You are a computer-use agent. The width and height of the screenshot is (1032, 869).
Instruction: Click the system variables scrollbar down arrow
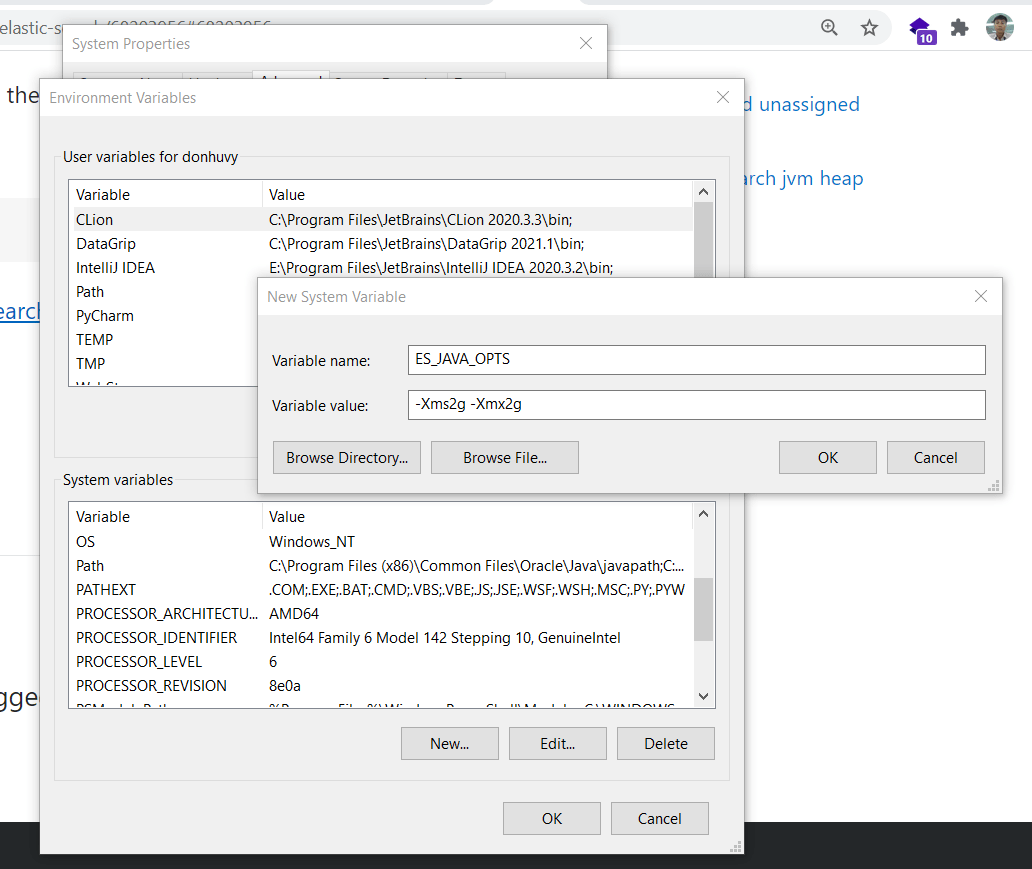click(x=703, y=696)
